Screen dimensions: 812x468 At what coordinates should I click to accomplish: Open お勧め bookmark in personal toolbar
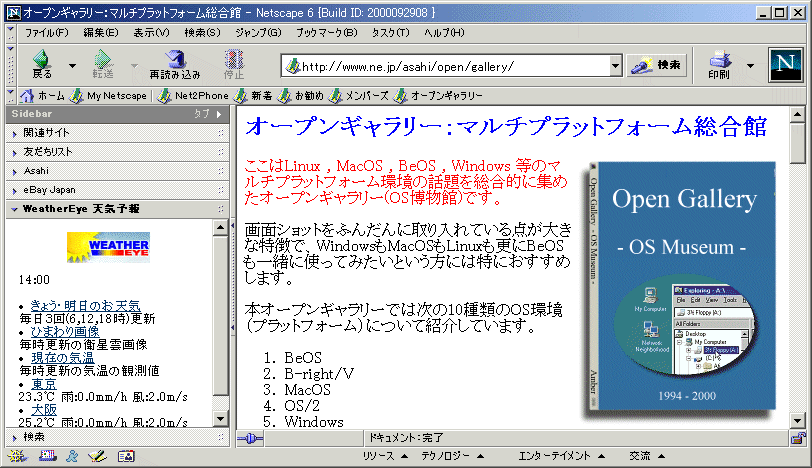pos(301,96)
